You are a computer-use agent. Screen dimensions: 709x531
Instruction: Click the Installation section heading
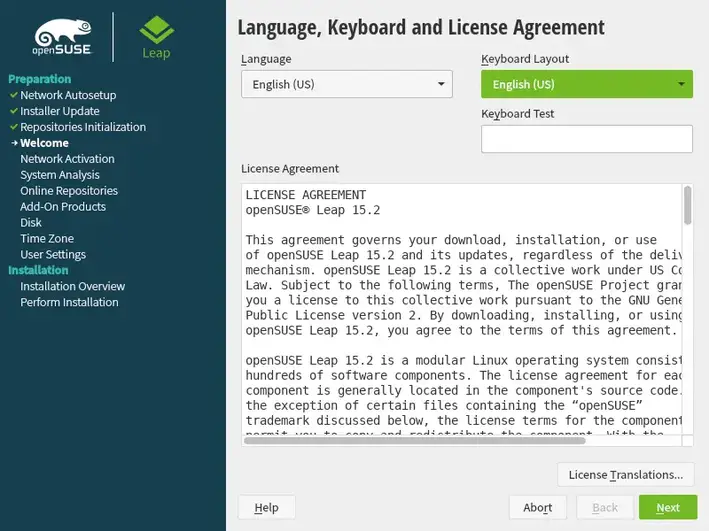[x=38, y=270]
